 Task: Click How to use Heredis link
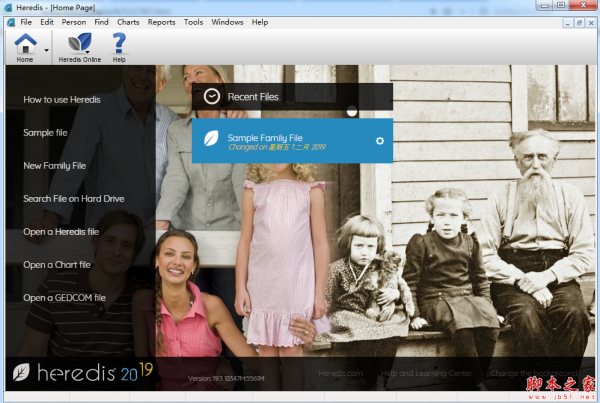click(62, 100)
